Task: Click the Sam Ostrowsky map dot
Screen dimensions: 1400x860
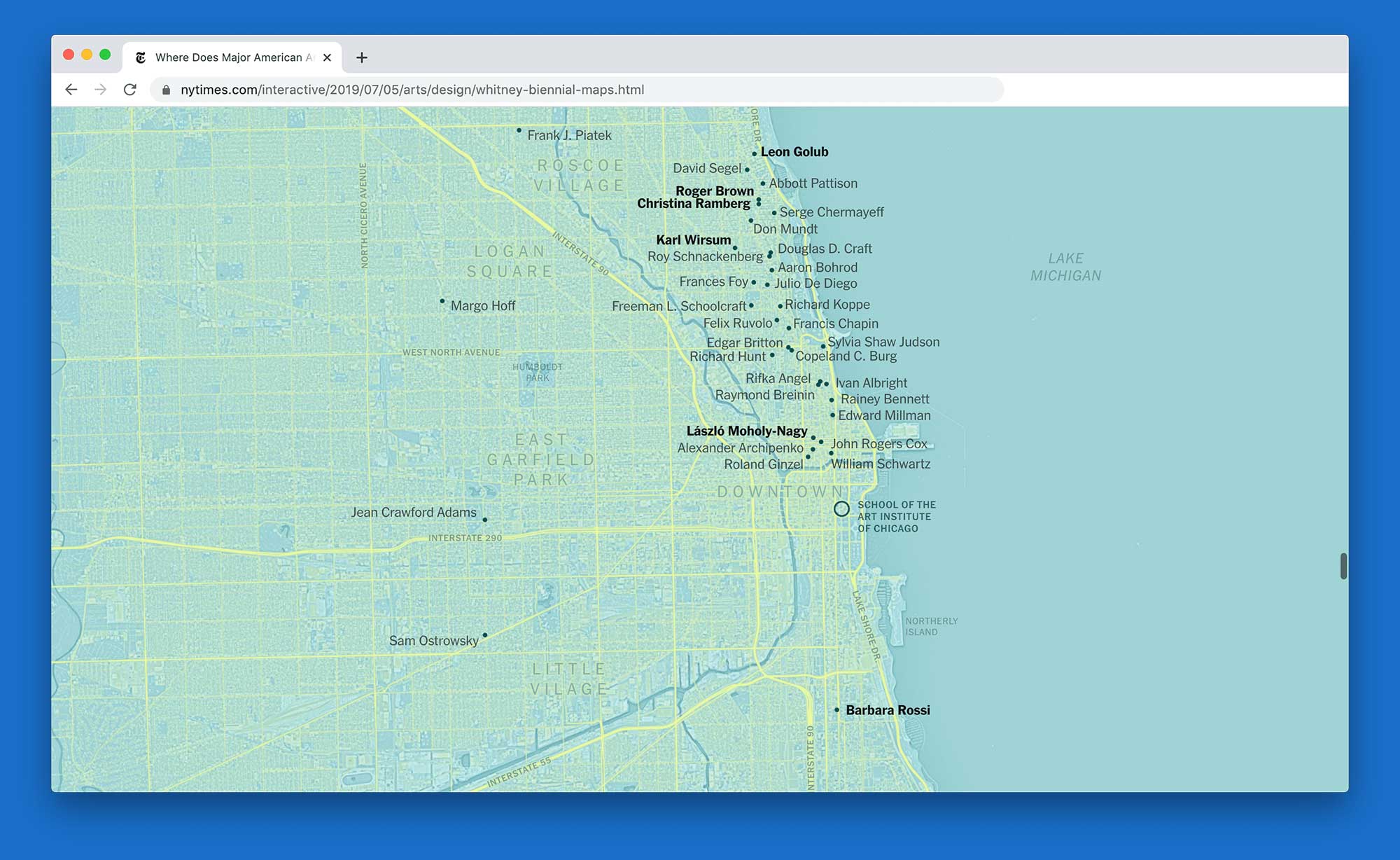Action: [485, 635]
